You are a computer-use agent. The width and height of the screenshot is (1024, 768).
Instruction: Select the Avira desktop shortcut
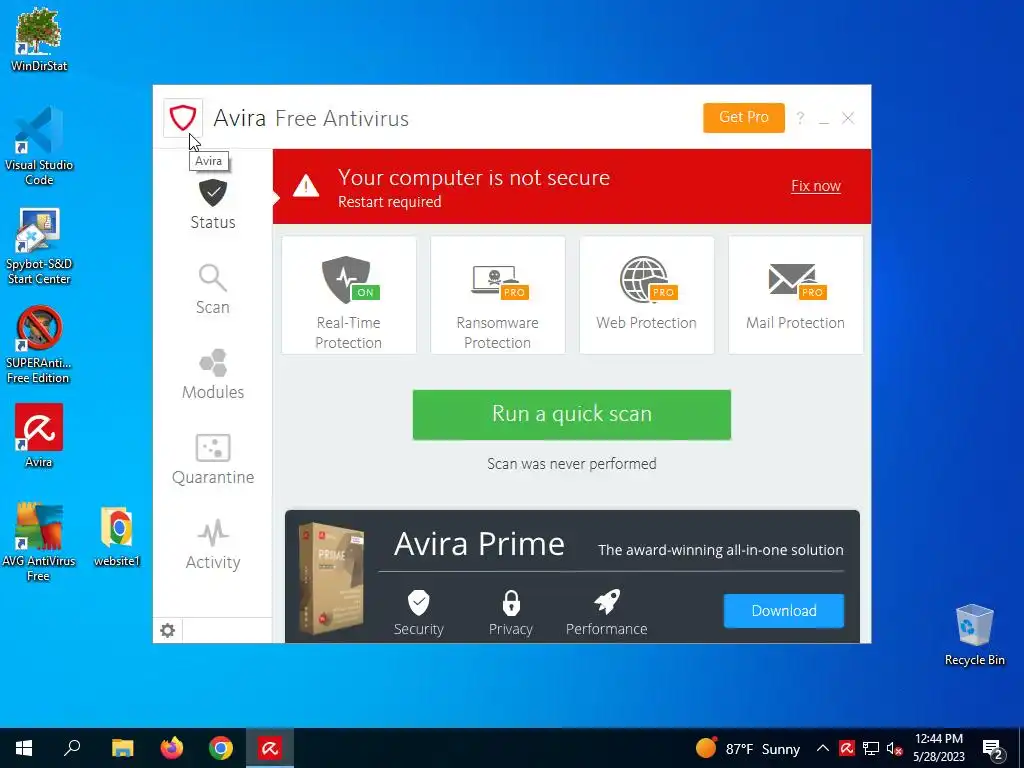[x=39, y=436]
